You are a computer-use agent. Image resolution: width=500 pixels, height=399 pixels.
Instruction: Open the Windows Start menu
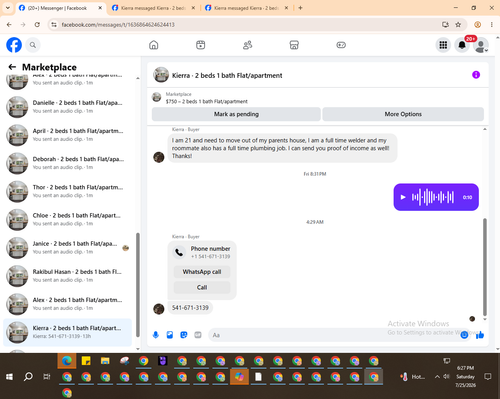[x=9, y=377]
